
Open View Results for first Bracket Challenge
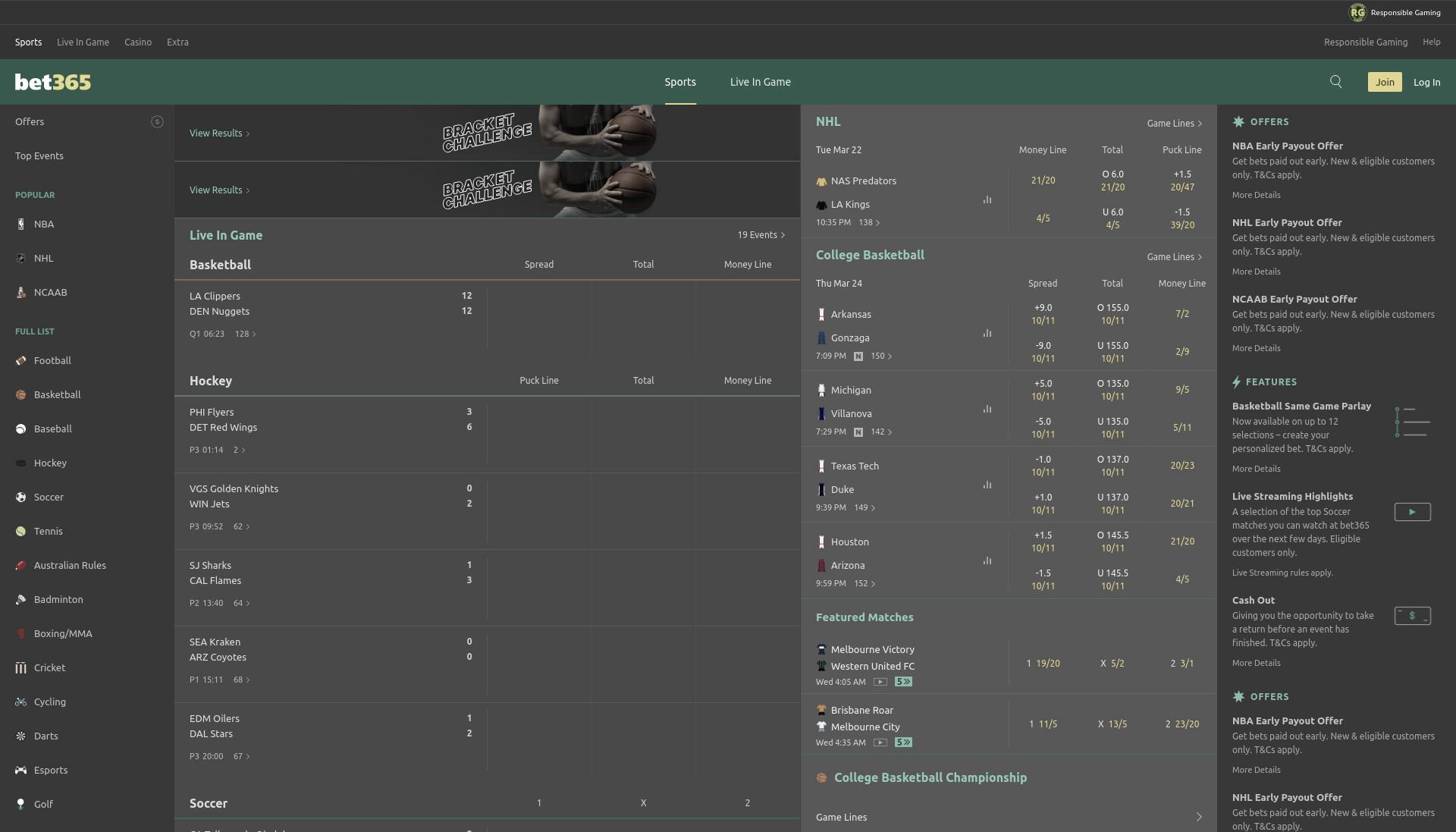click(219, 133)
